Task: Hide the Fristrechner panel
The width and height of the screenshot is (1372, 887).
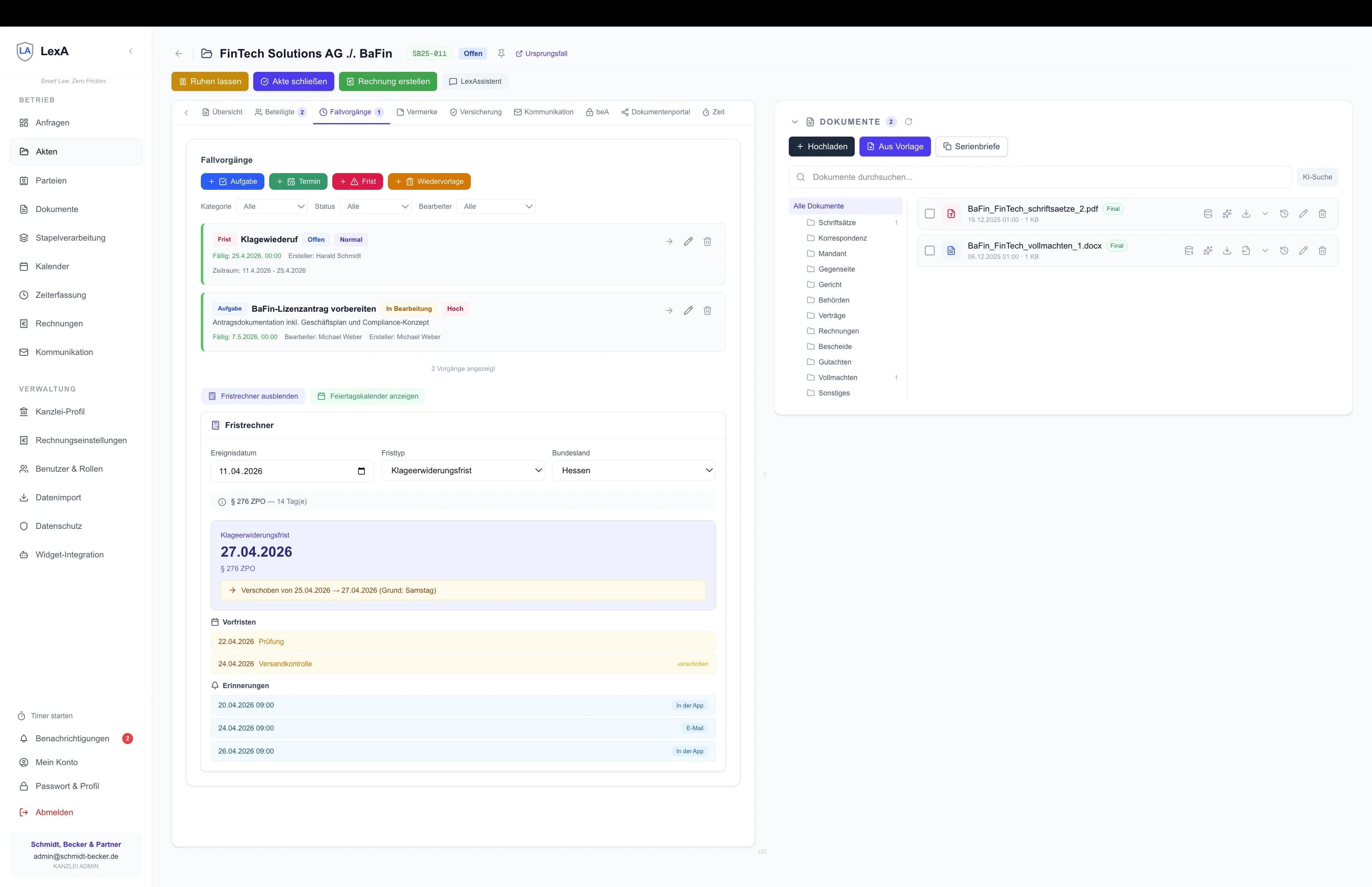Action: click(x=253, y=396)
